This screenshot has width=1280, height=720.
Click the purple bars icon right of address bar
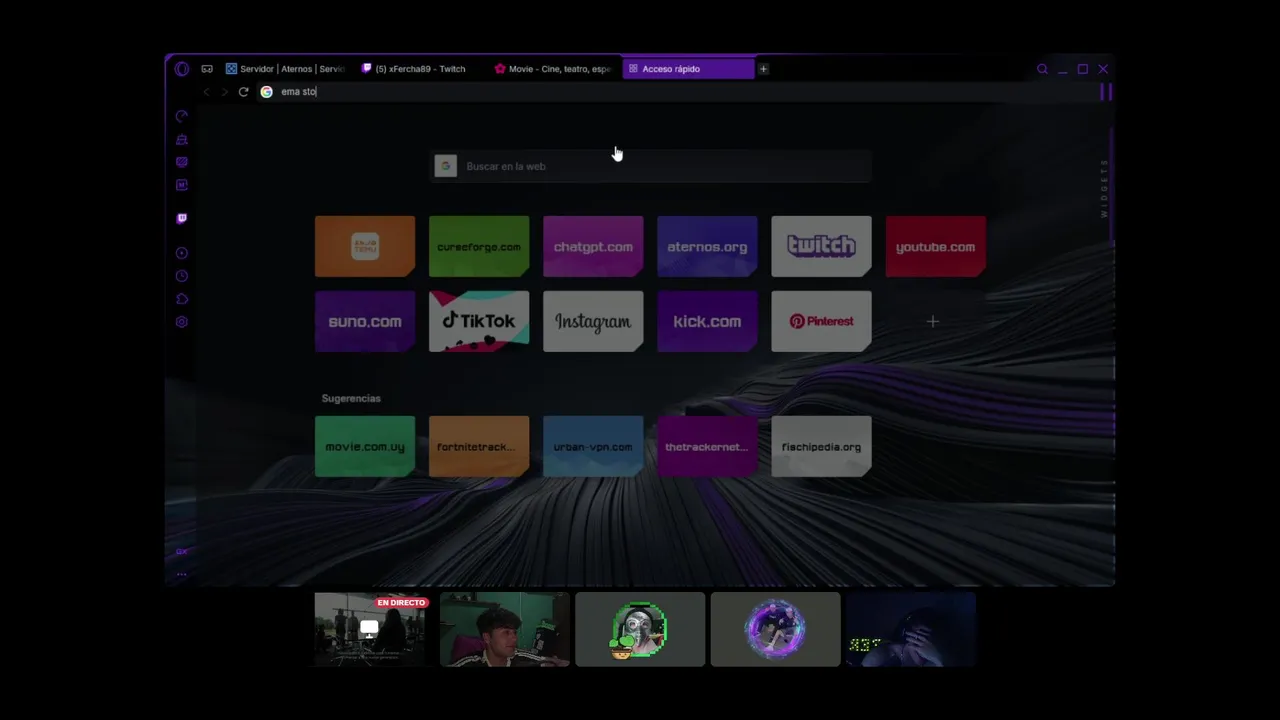1106,92
